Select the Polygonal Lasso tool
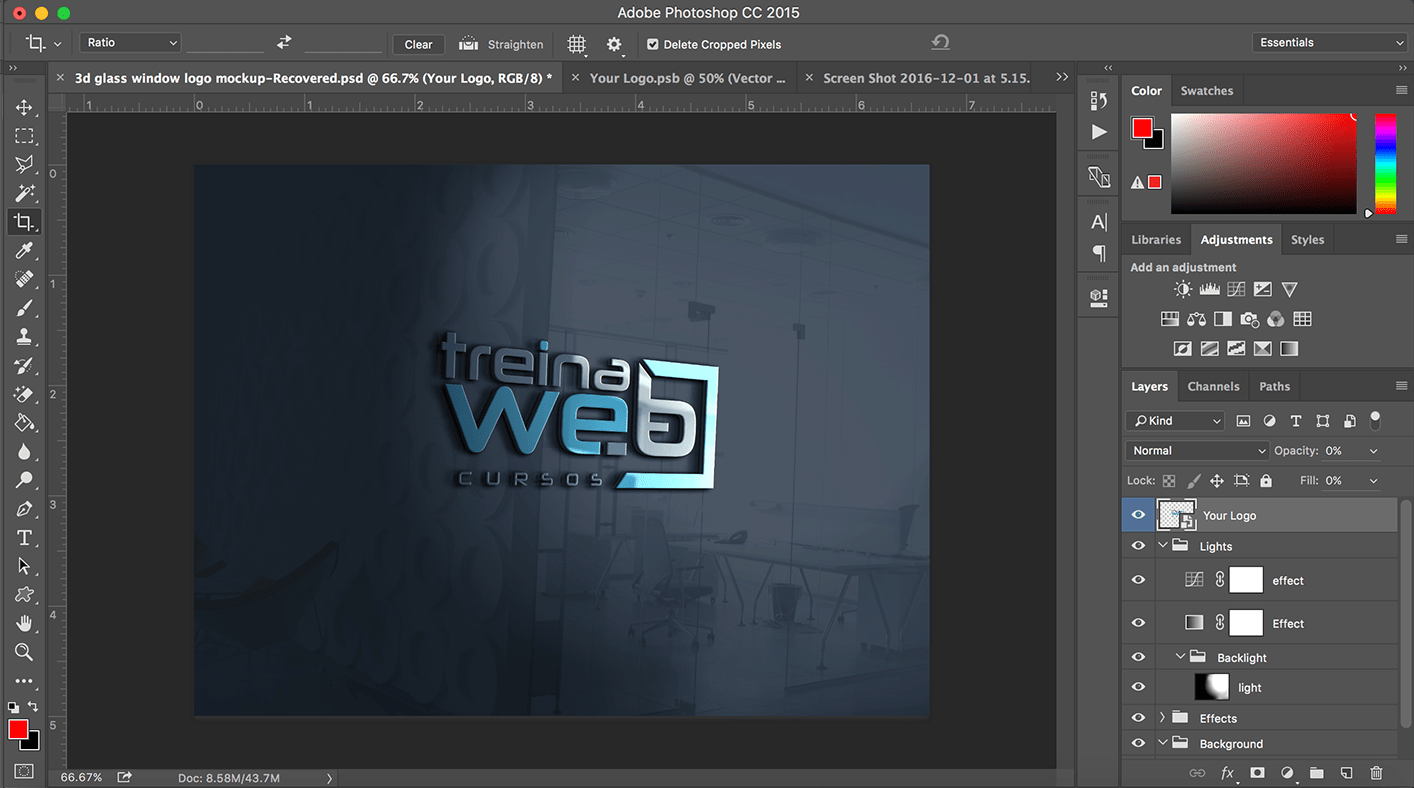Image resolution: width=1414 pixels, height=788 pixels. tap(24, 164)
